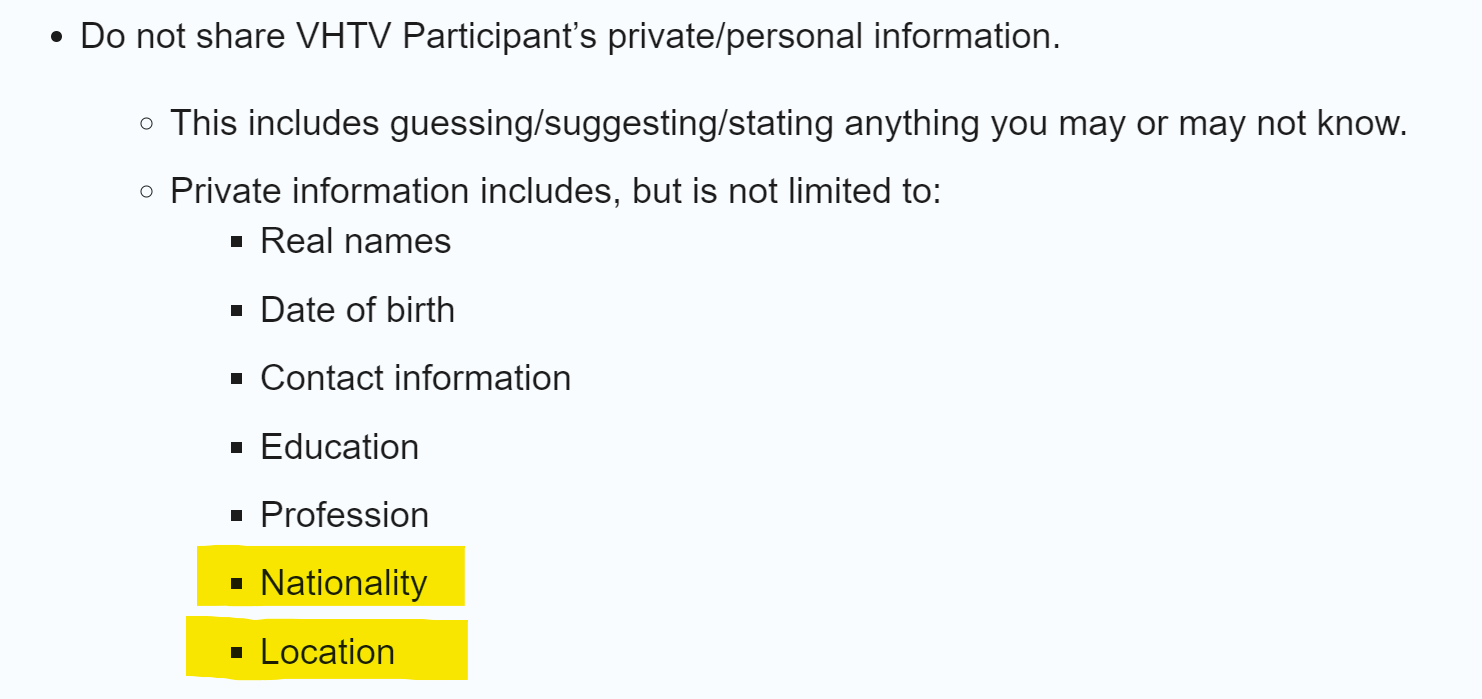This screenshot has height=699, width=1482.
Task: Click 'Private information includes, but is not limited to'
Action: [x=555, y=190]
